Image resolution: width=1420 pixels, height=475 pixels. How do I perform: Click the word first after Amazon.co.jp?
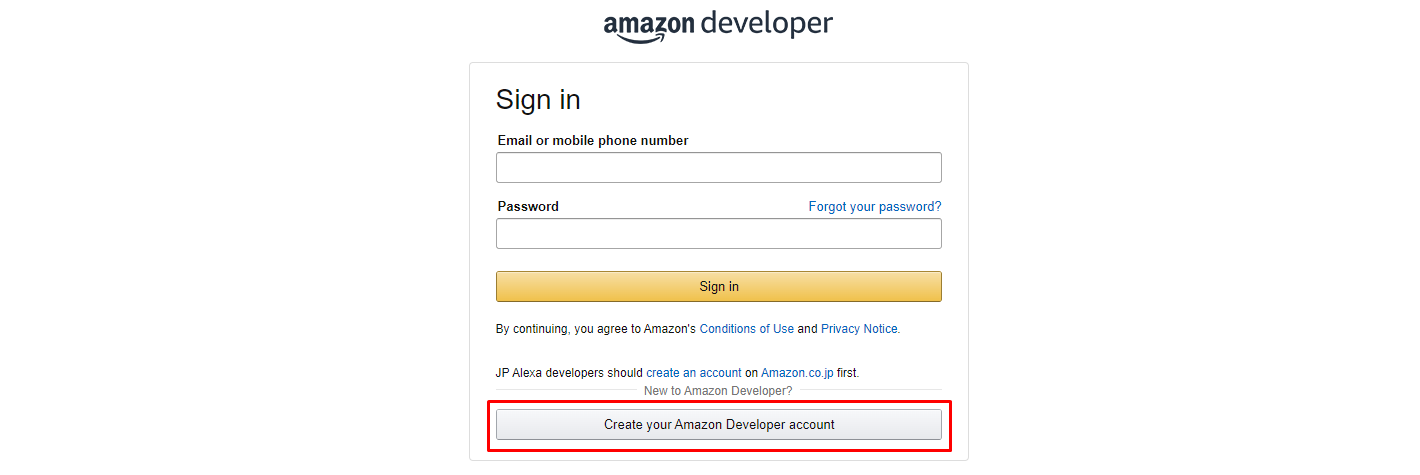(847, 373)
